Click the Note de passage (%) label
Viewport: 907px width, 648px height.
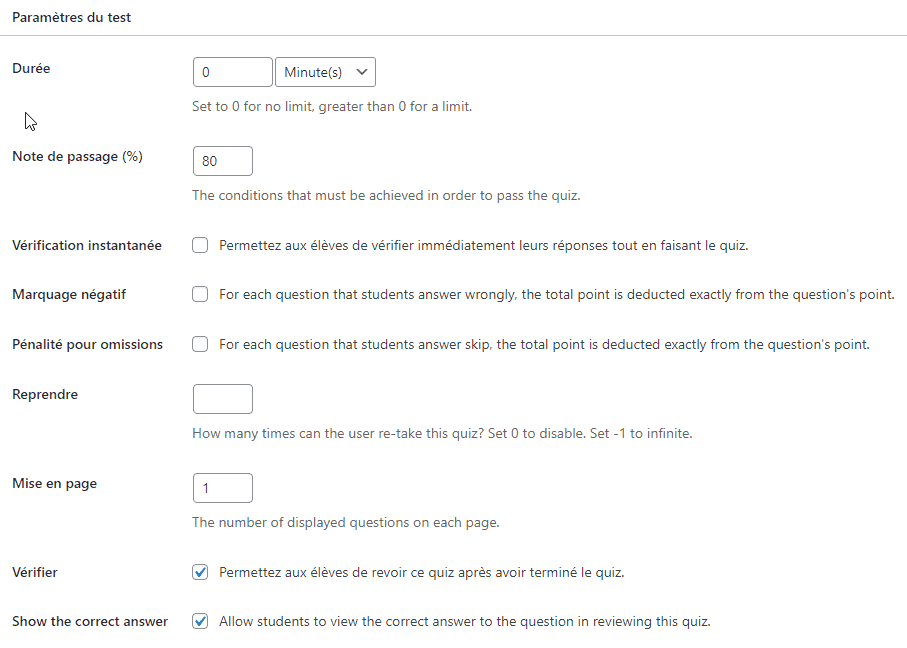click(76, 156)
